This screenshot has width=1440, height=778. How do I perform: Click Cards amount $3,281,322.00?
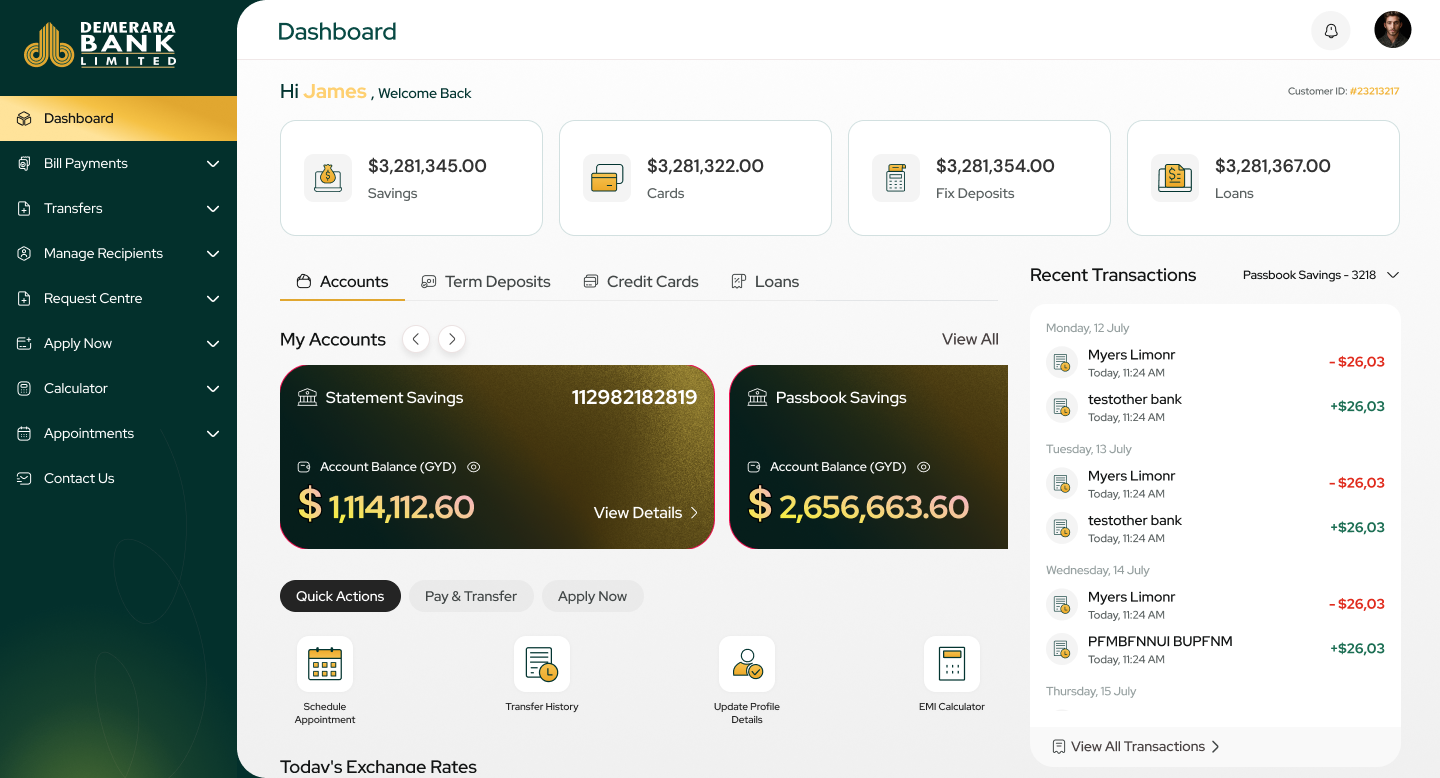pos(705,166)
